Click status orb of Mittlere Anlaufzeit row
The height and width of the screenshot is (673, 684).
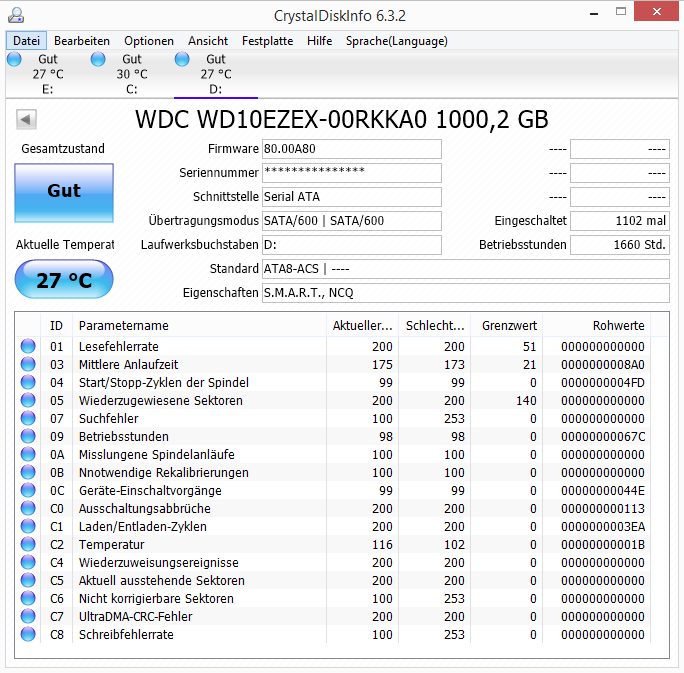pyautogui.click(x=28, y=364)
